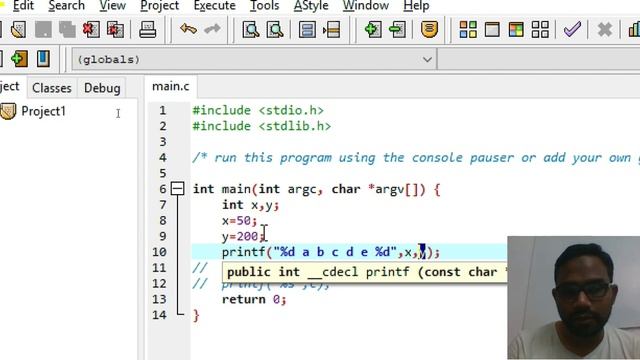This screenshot has height=360, width=640.
Task: Click on '#include <stdlib.h>' line
Action: click(x=262, y=126)
